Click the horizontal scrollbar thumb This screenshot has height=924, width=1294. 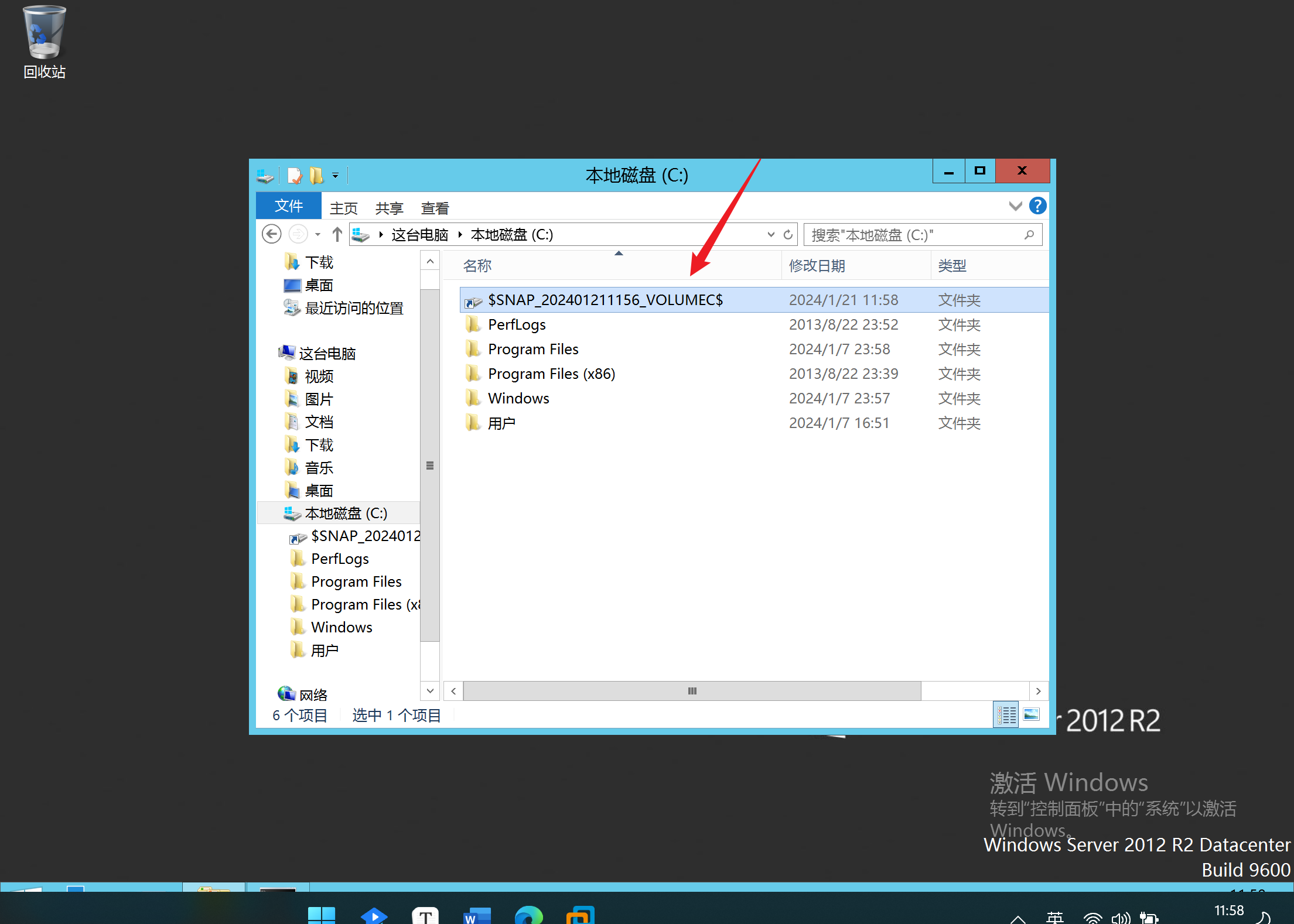point(691,691)
